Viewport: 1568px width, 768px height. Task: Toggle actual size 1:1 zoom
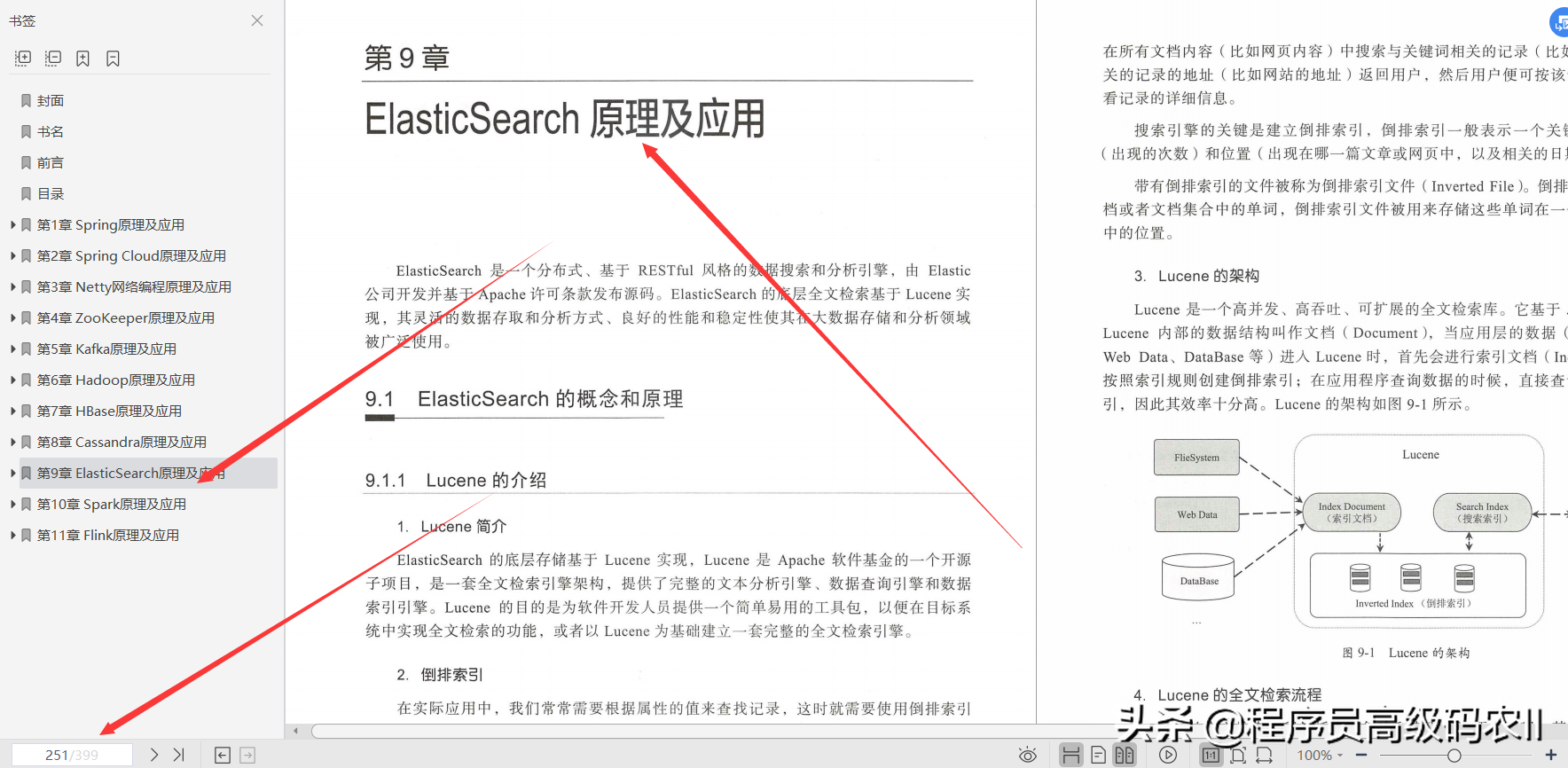click(1211, 756)
